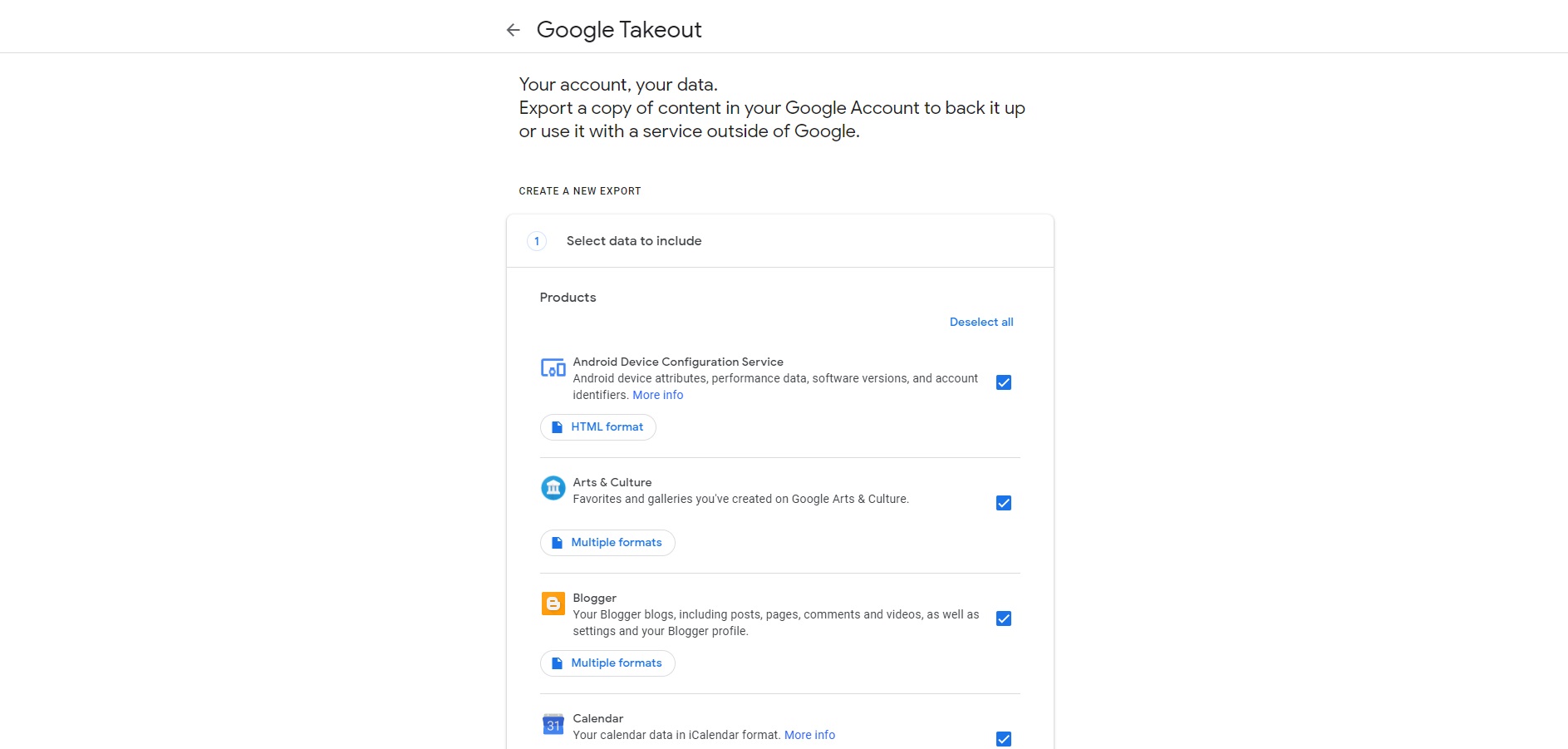The image size is (1568, 749).
Task: Click the Arts & Culture museum icon
Action: (x=553, y=488)
